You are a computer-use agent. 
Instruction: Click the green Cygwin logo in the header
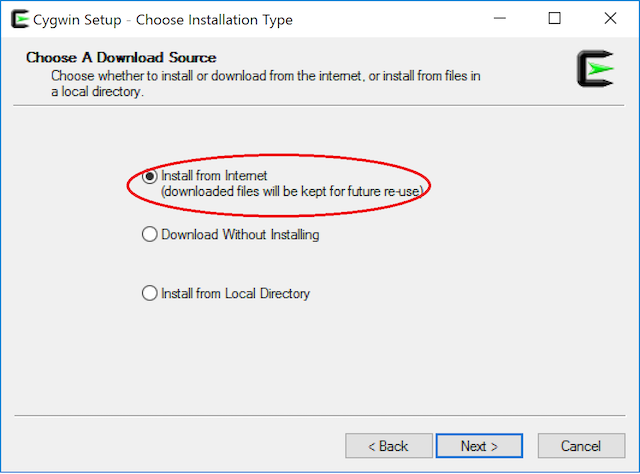596,68
